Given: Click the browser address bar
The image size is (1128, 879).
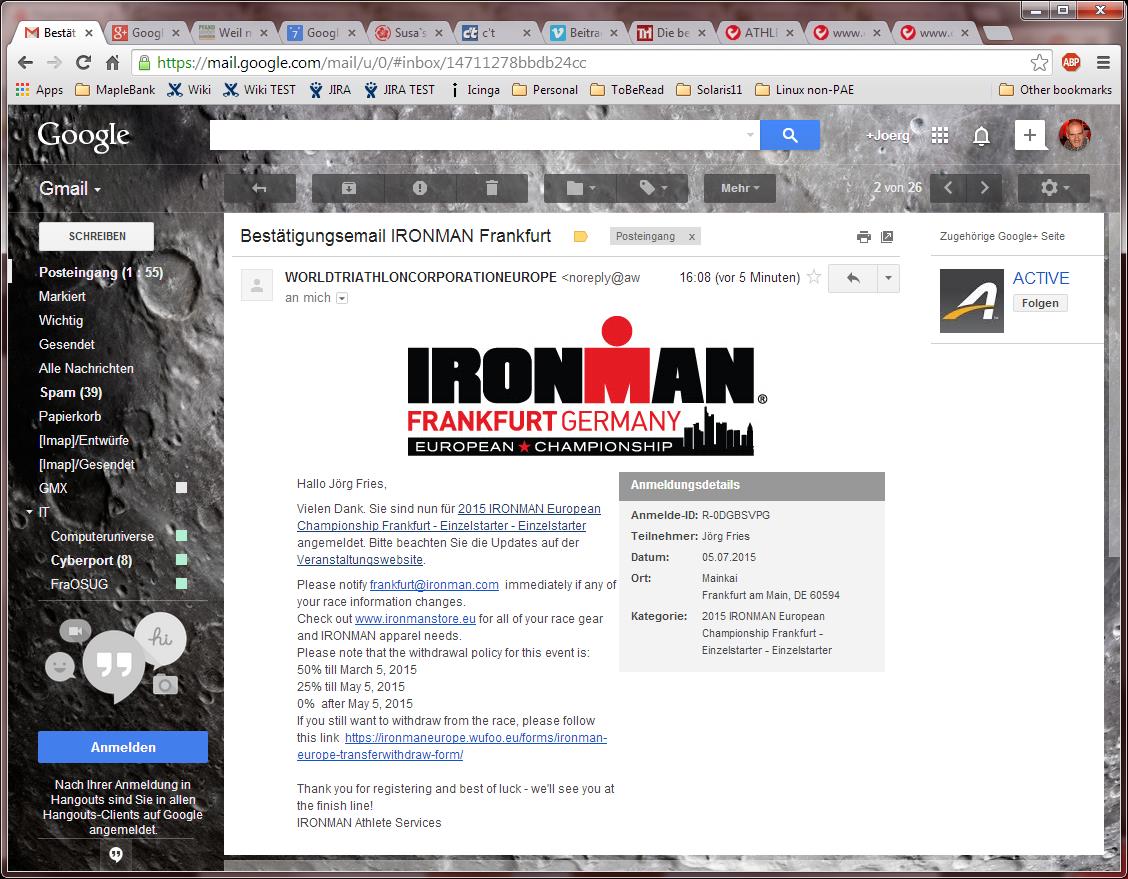Looking at the screenshot, I should [x=590, y=63].
